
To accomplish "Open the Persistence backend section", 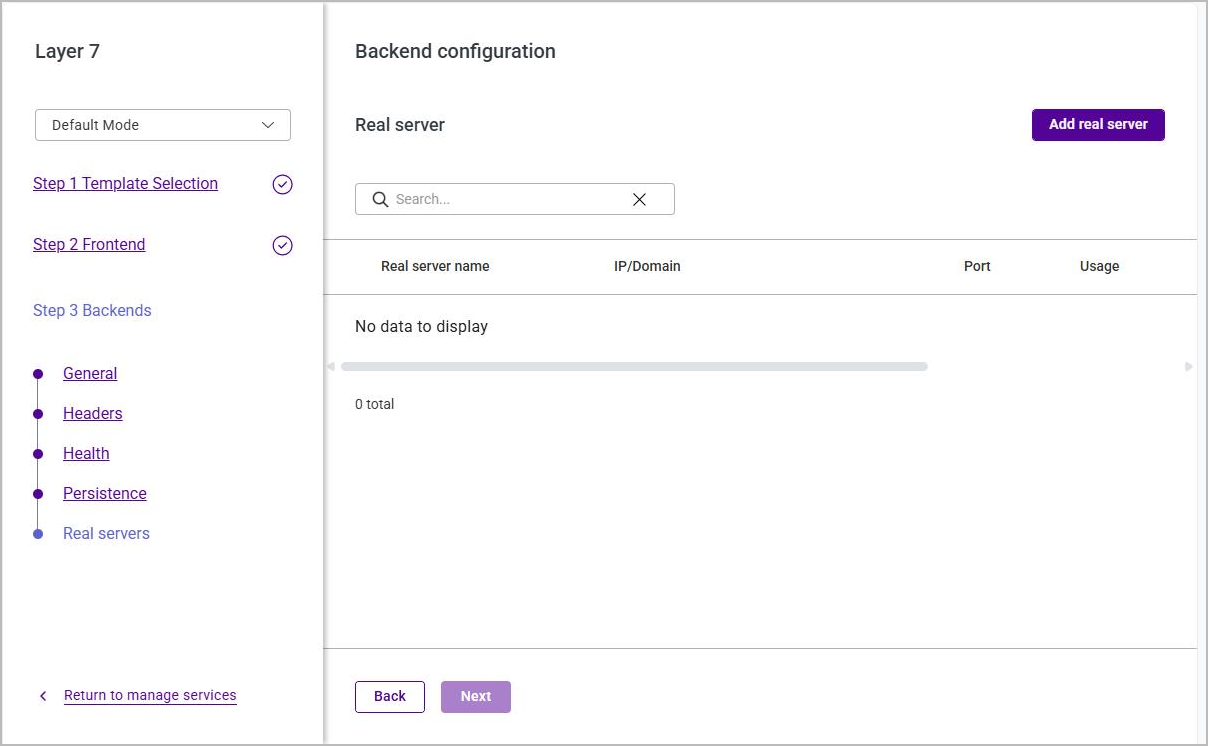I will (105, 494).
